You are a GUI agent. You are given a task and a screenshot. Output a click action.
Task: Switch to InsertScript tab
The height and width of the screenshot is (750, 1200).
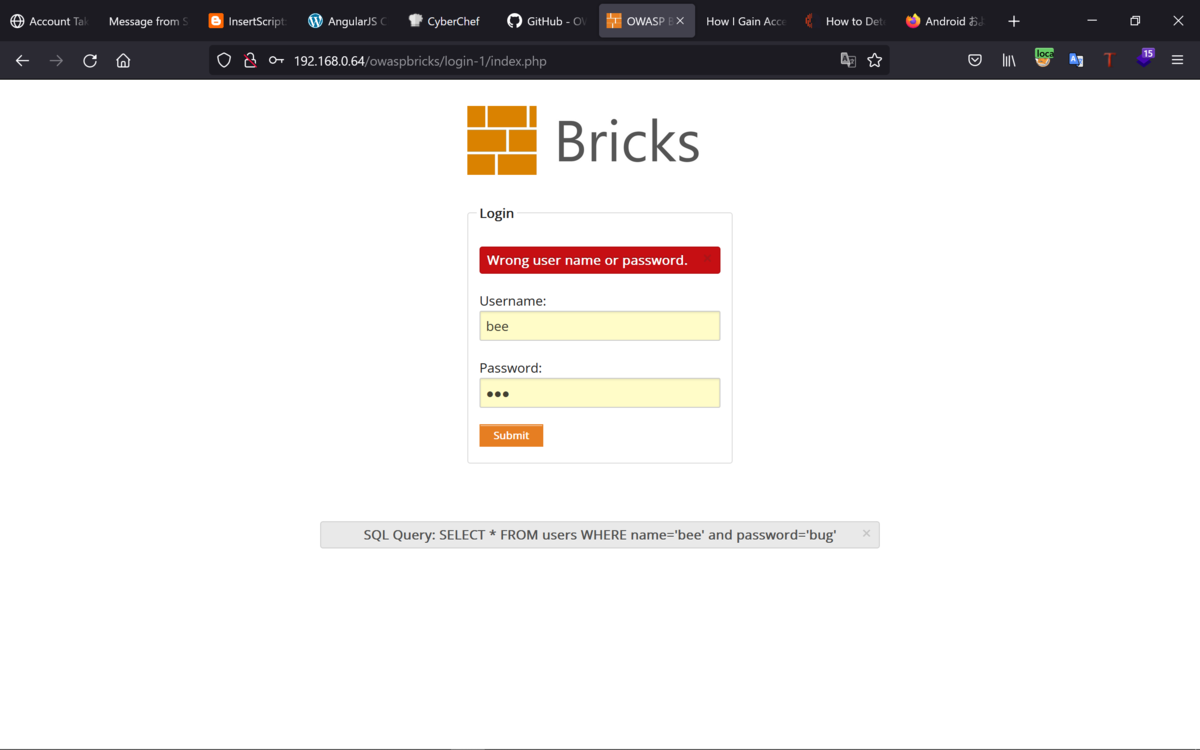click(x=246, y=21)
